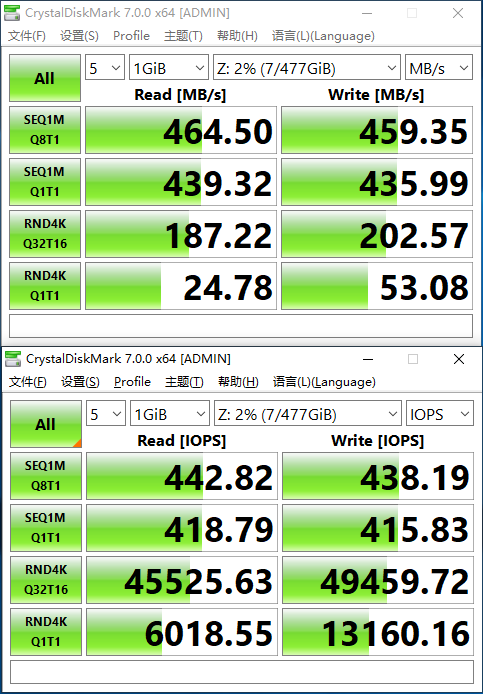Click 6018.55 read IOPS value
The height and width of the screenshot is (694, 483).
click(x=182, y=632)
